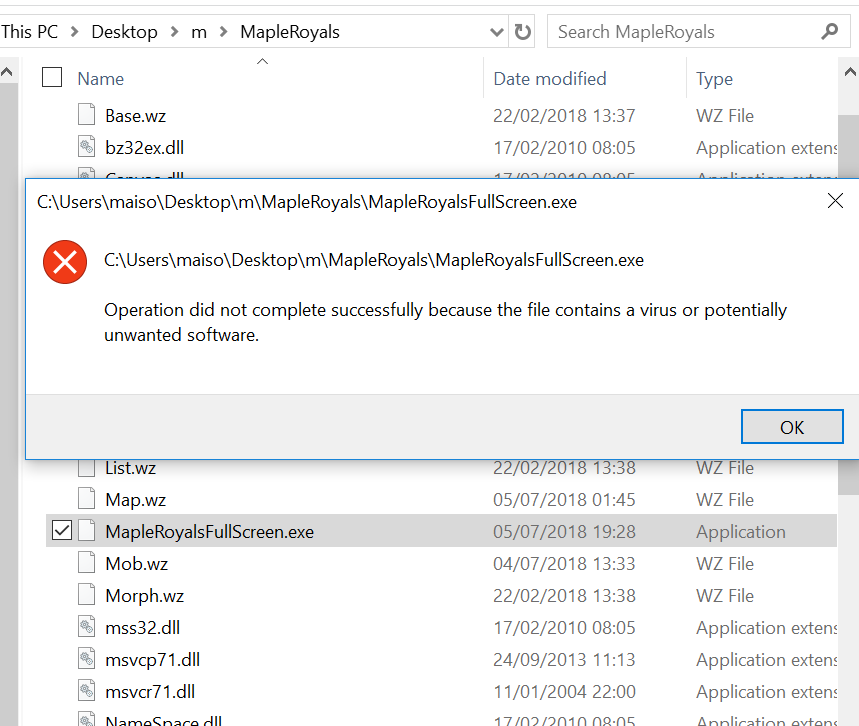Sort files by Type column
Screen dimensions: 859x726
[714, 79]
